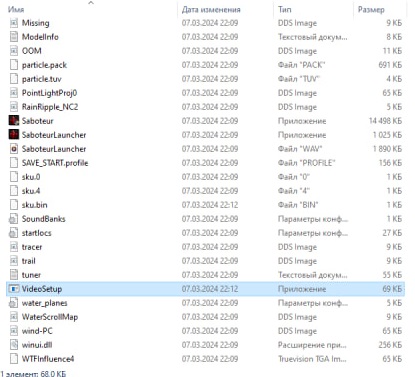The image size is (415, 377).
Task: Click the Расширение при... type cell
Action: point(312,345)
